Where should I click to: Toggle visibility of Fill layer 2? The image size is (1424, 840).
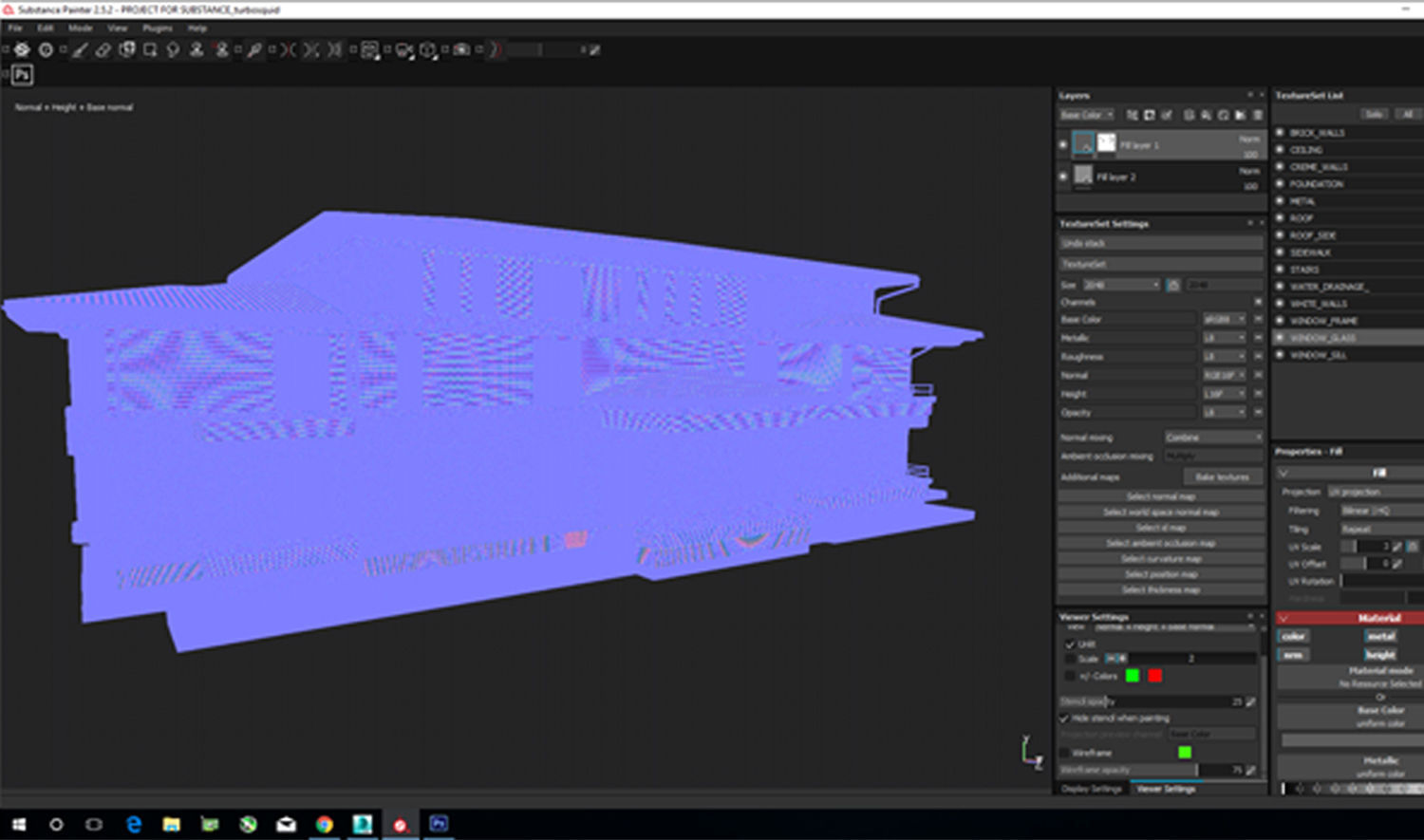[1063, 176]
